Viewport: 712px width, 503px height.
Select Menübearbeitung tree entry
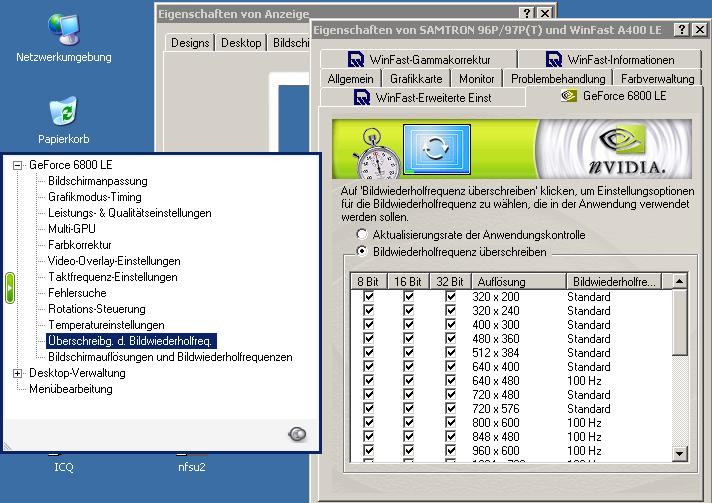pos(71,389)
